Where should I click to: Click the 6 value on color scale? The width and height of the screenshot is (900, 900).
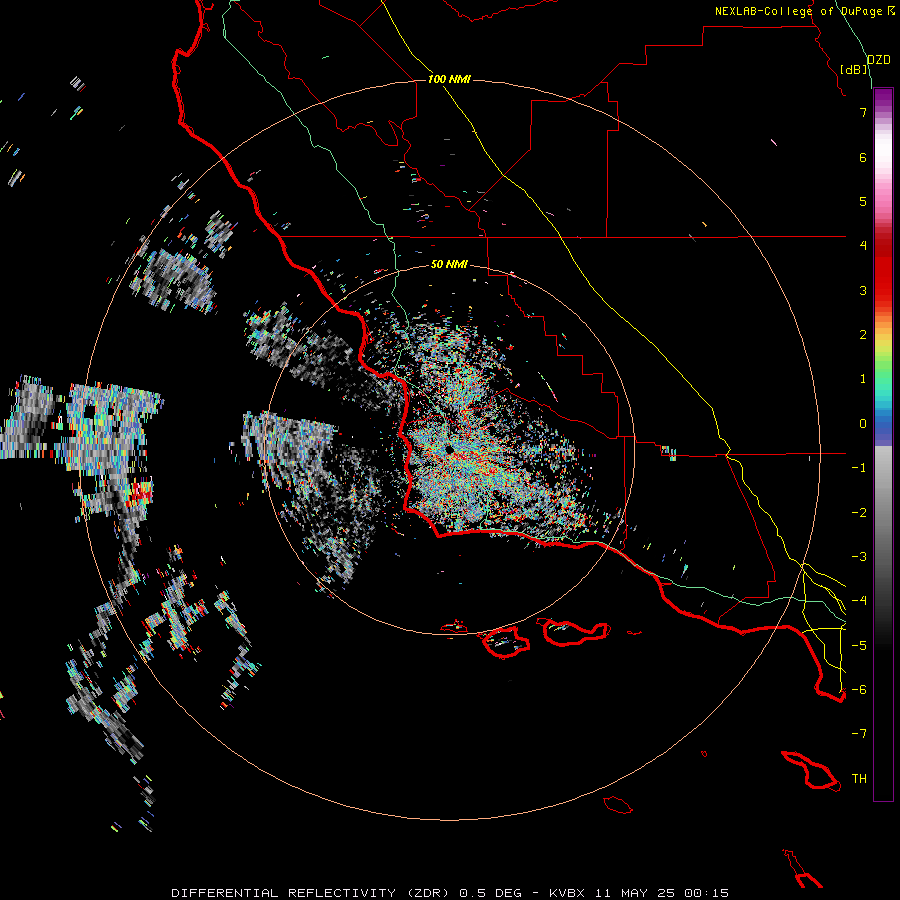[x=863, y=157]
